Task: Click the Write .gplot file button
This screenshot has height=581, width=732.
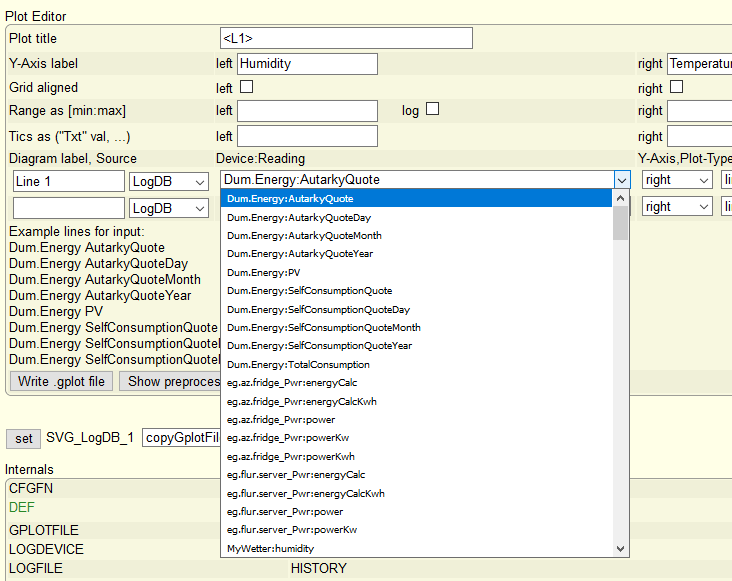Action: pyautogui.click(x=61, y=381)
